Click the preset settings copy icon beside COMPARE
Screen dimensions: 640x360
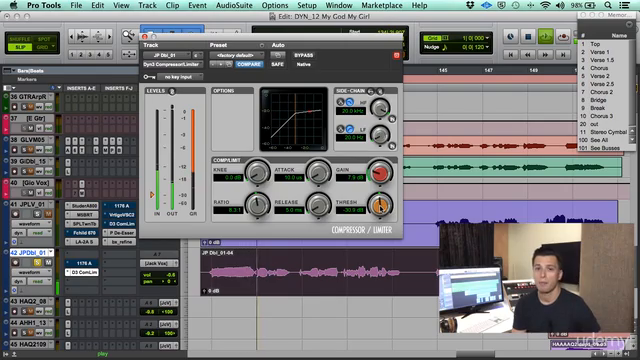229,64
